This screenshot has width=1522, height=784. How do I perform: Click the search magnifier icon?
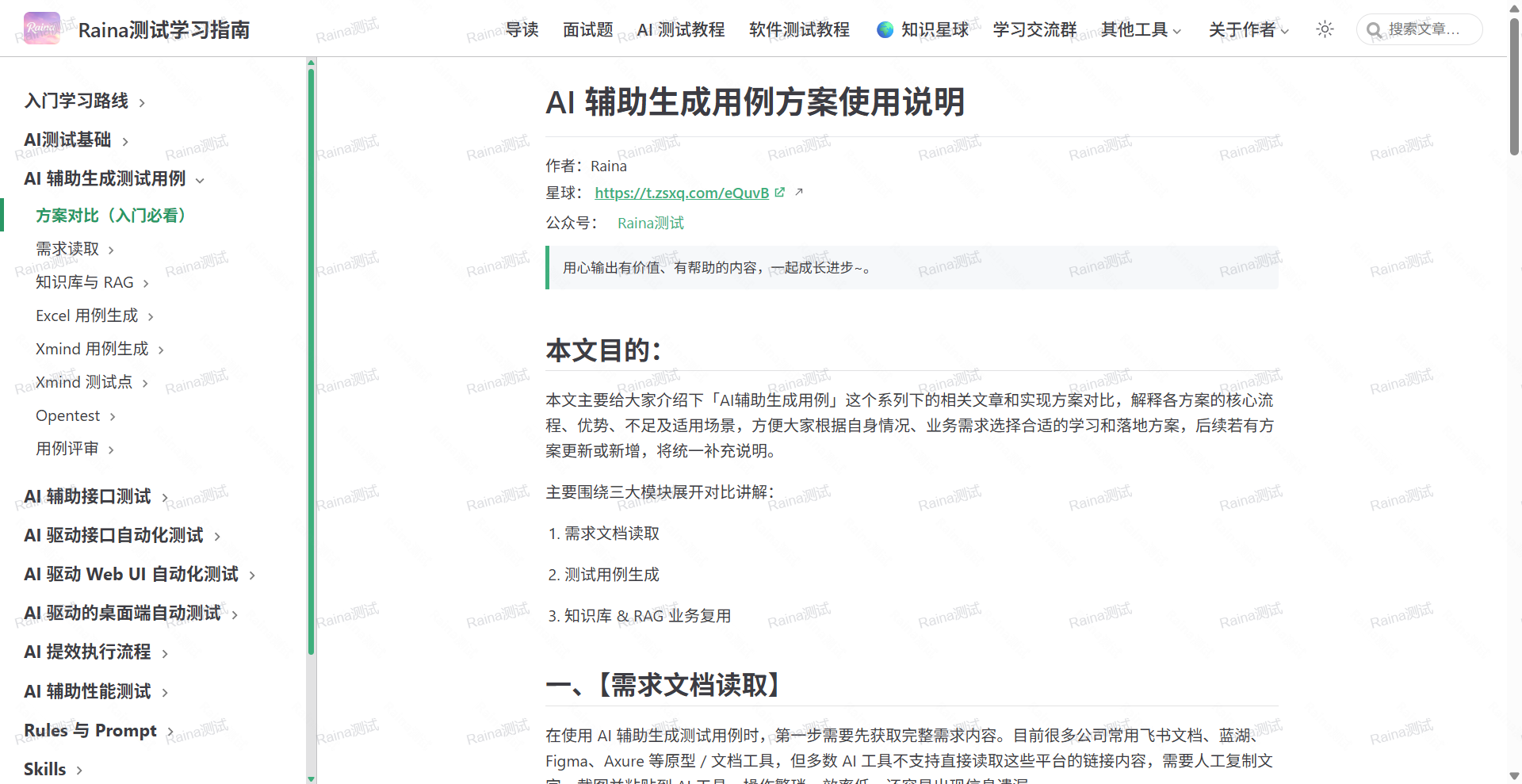point(1374,30)
